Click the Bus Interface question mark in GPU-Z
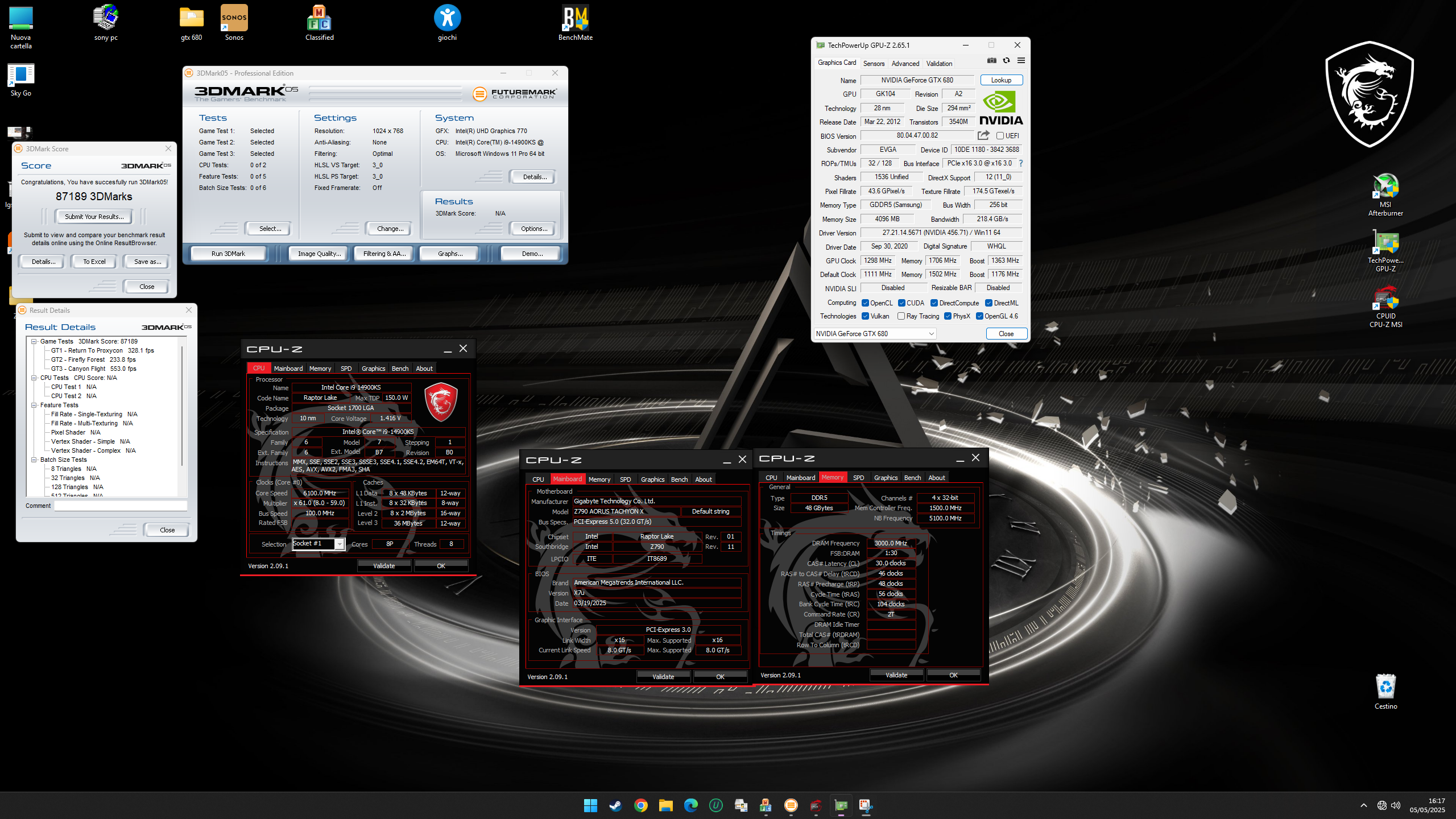The image size is (1456, 819). tap(1021, 163)
